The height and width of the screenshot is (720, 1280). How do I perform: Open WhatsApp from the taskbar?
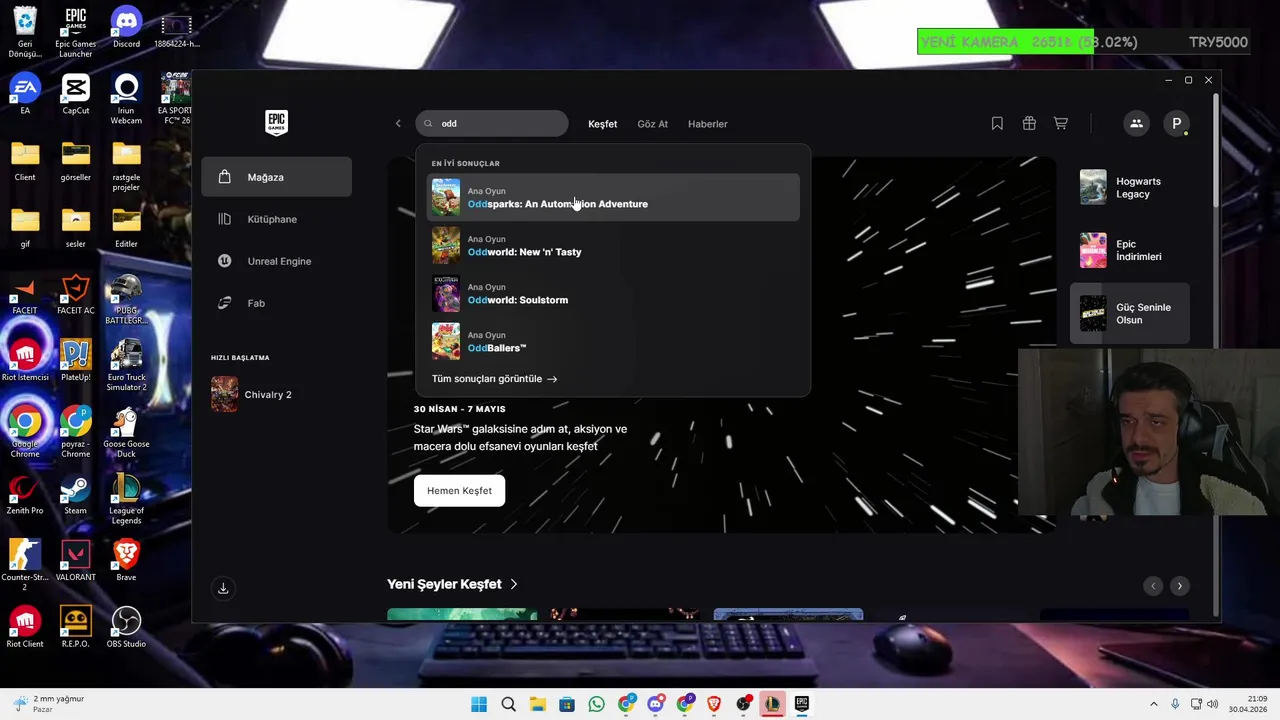click(x=597, y=704)
